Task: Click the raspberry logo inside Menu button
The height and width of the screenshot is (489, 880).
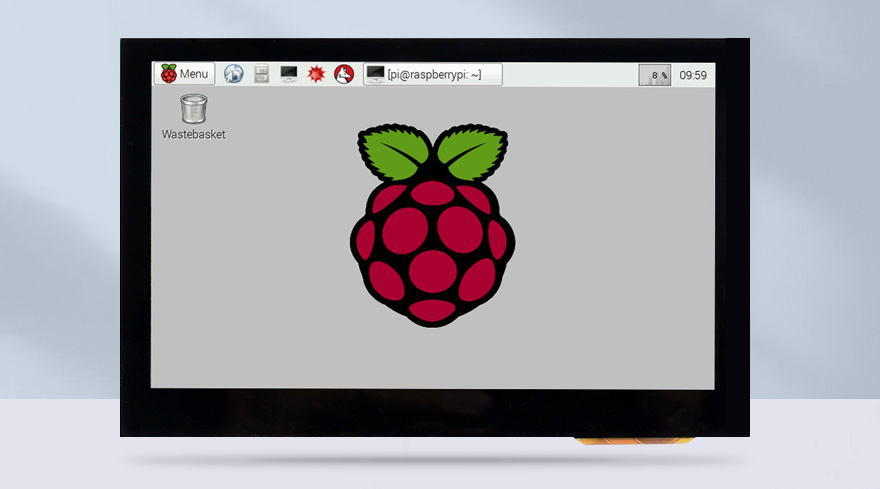Action: pyautogui.click(x=168, y=74)
